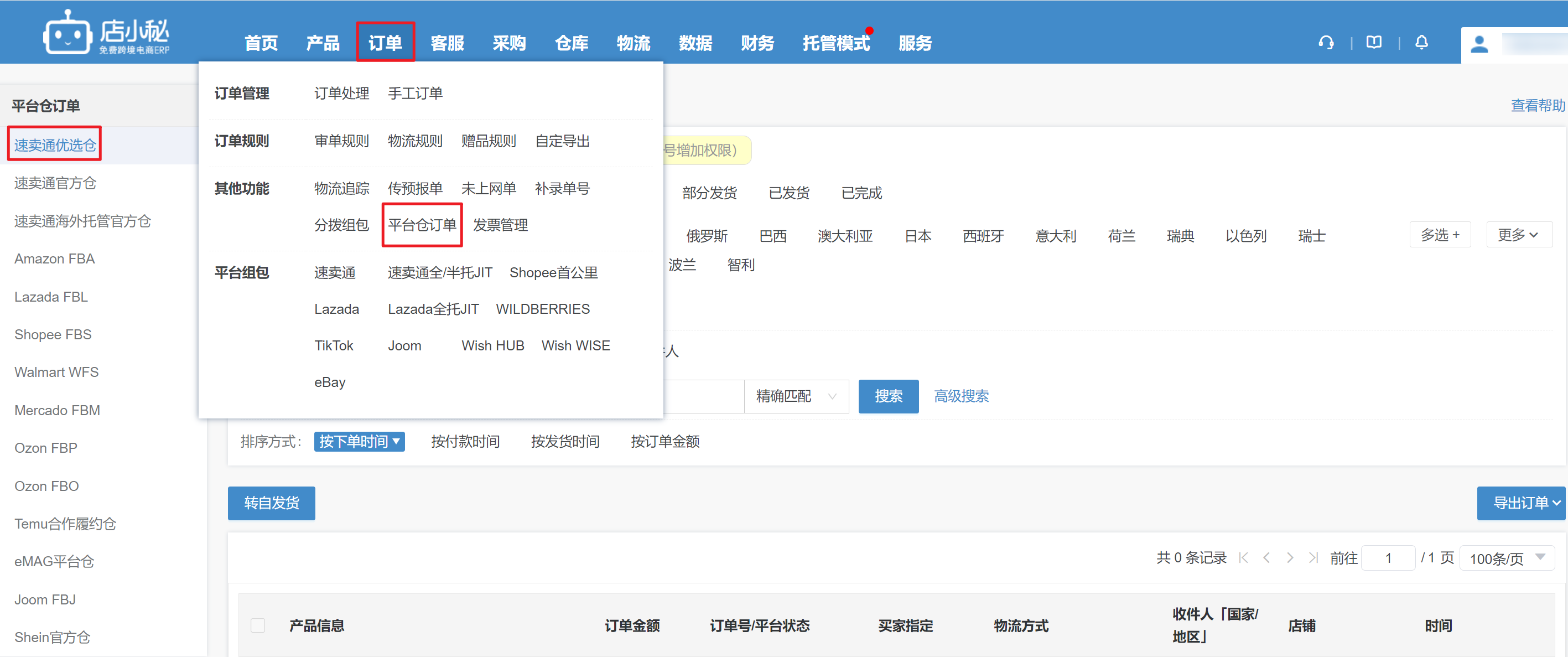Jump to last page arrow

[1313, 557]
